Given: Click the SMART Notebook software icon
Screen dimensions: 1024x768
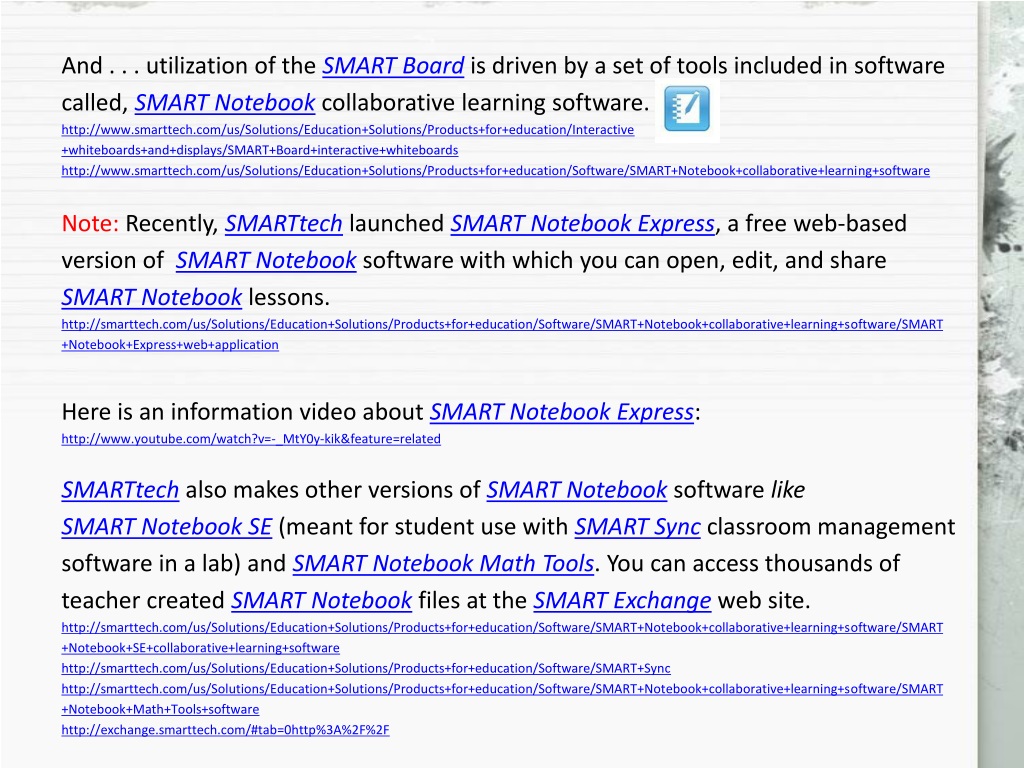Looking at the screenshot, I should [x=686, y=109].
